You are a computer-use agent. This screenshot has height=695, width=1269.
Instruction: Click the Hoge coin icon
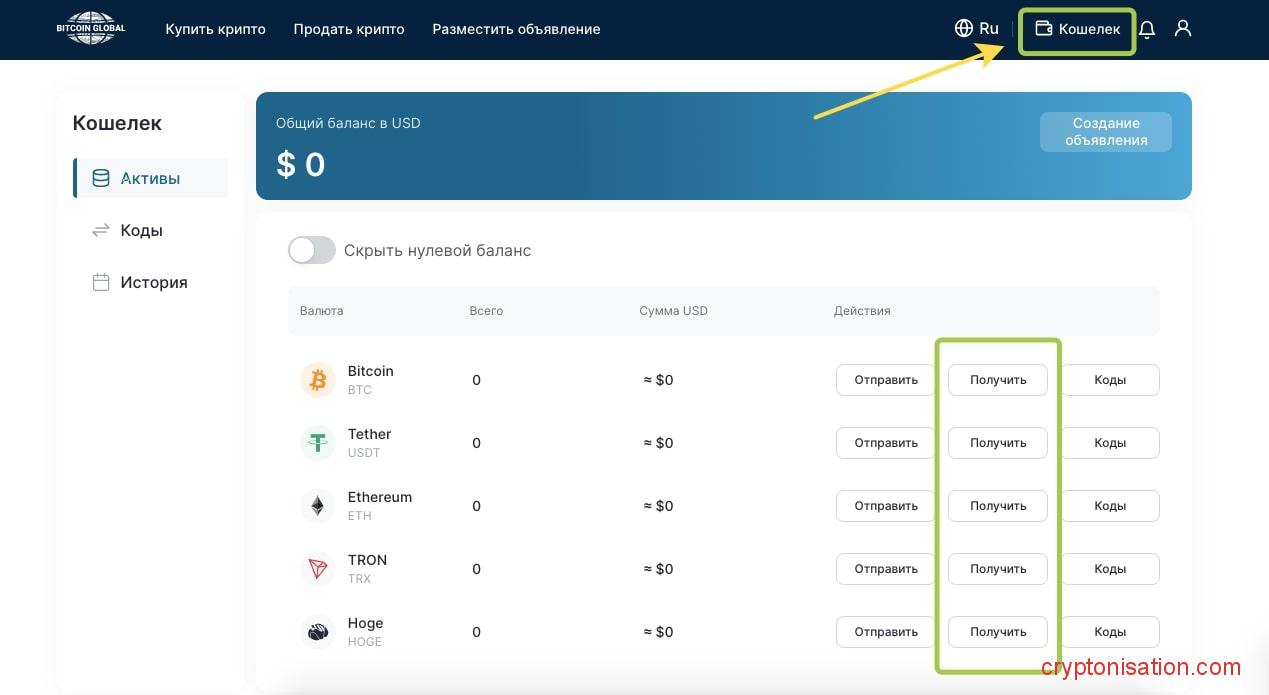point(318,632)
